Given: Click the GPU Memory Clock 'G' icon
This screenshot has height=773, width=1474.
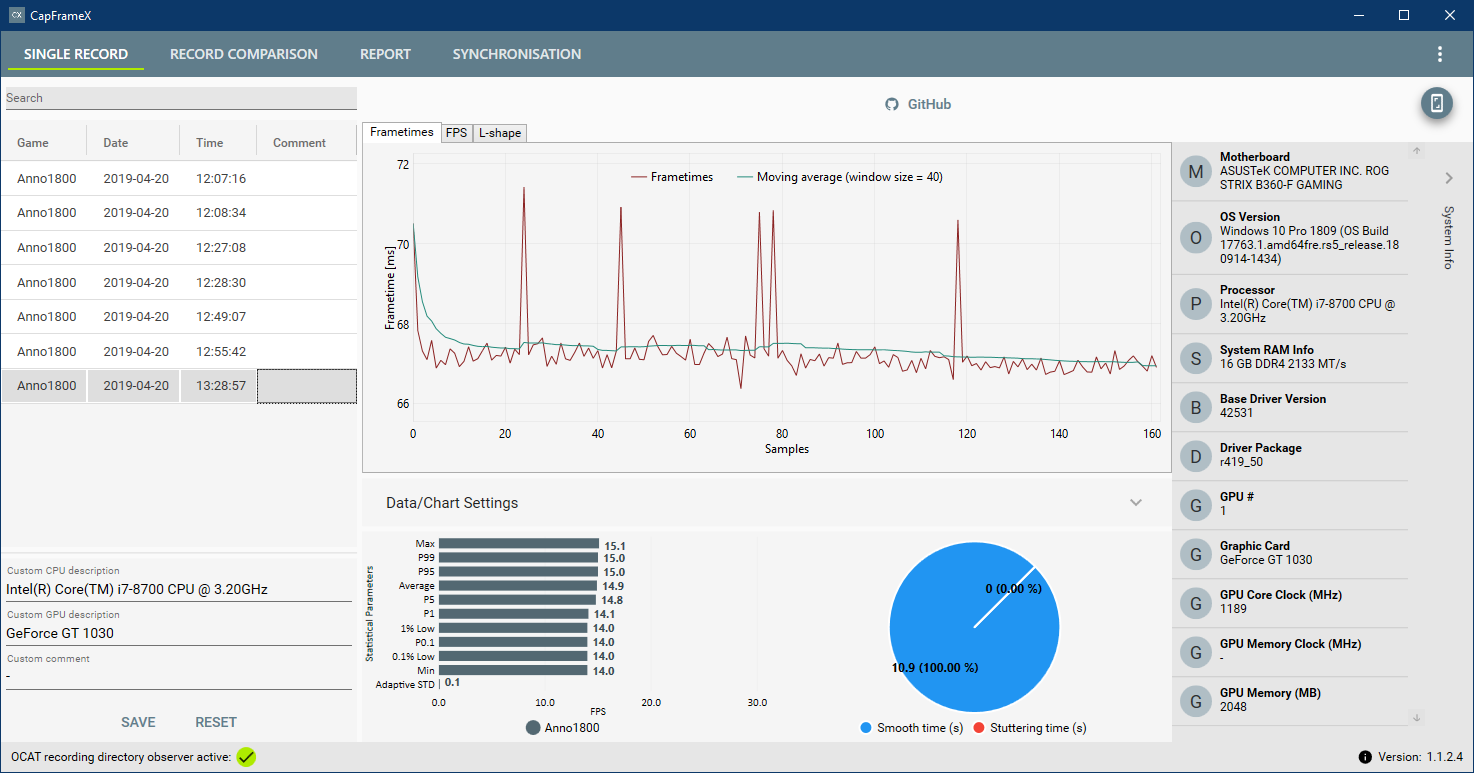Looking at the screenshot, I should tap(1196, 651).
